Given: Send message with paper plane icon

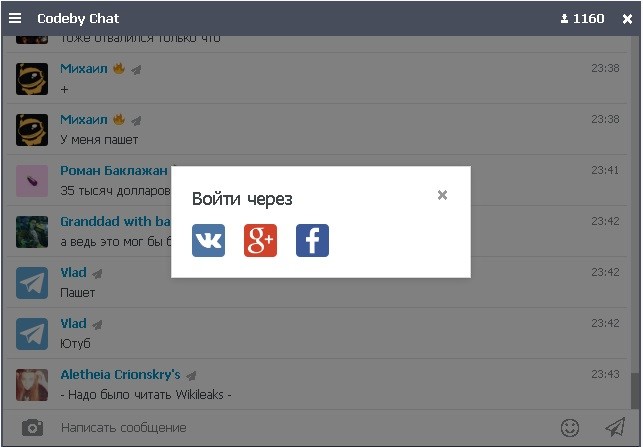Looking at the screenshot, I should 615,427.
